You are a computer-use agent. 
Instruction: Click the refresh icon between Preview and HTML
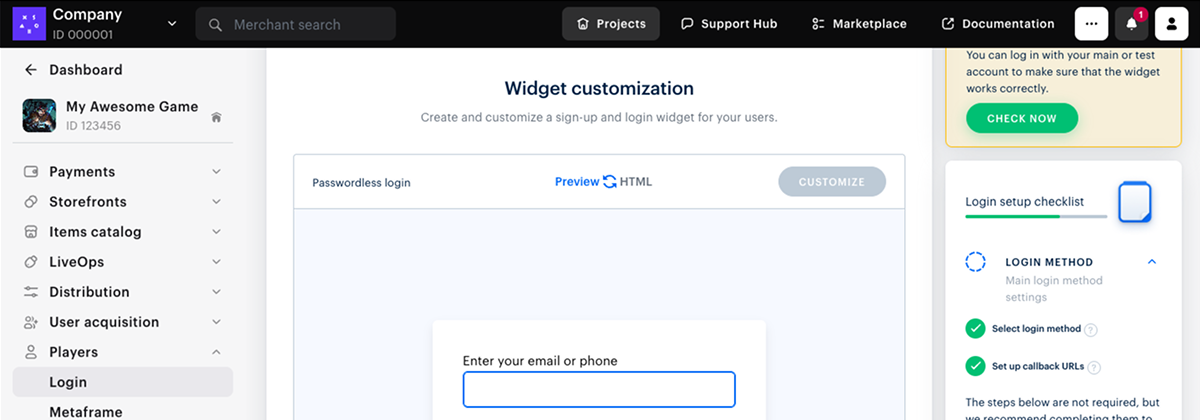[609, 182]
